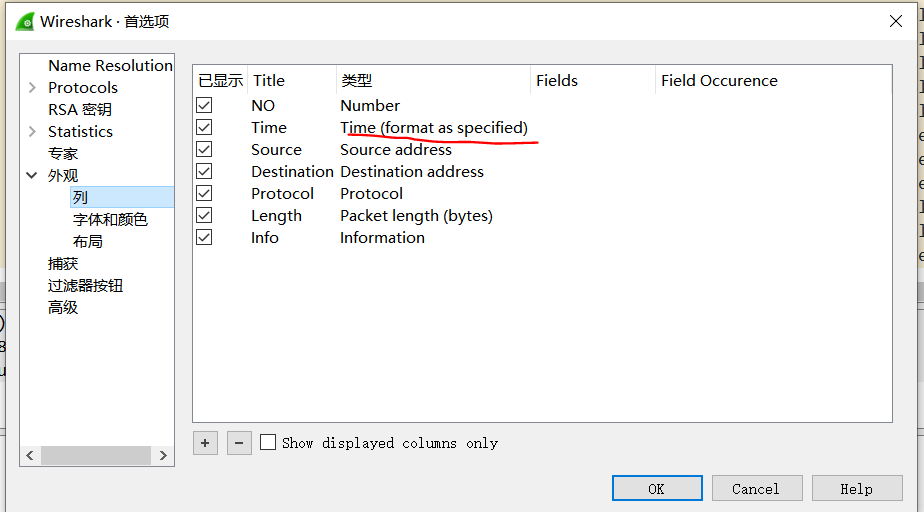Open the 过滤器按钮 preferences page
The width and height of the screenshot is (924, 512).
pyautogui.click(x=85, y=285)
